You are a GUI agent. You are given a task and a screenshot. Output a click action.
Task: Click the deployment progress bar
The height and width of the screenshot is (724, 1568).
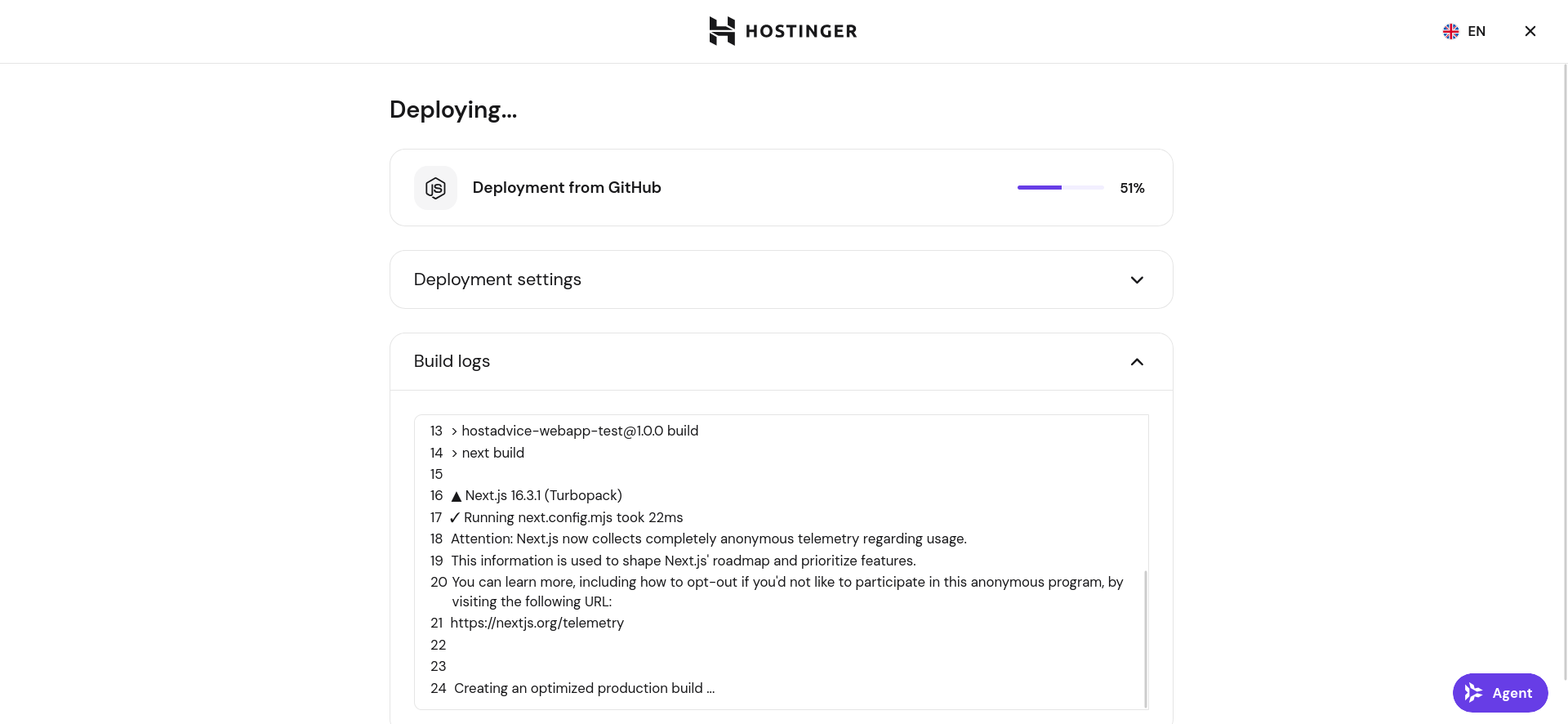tap(1060, 188)
